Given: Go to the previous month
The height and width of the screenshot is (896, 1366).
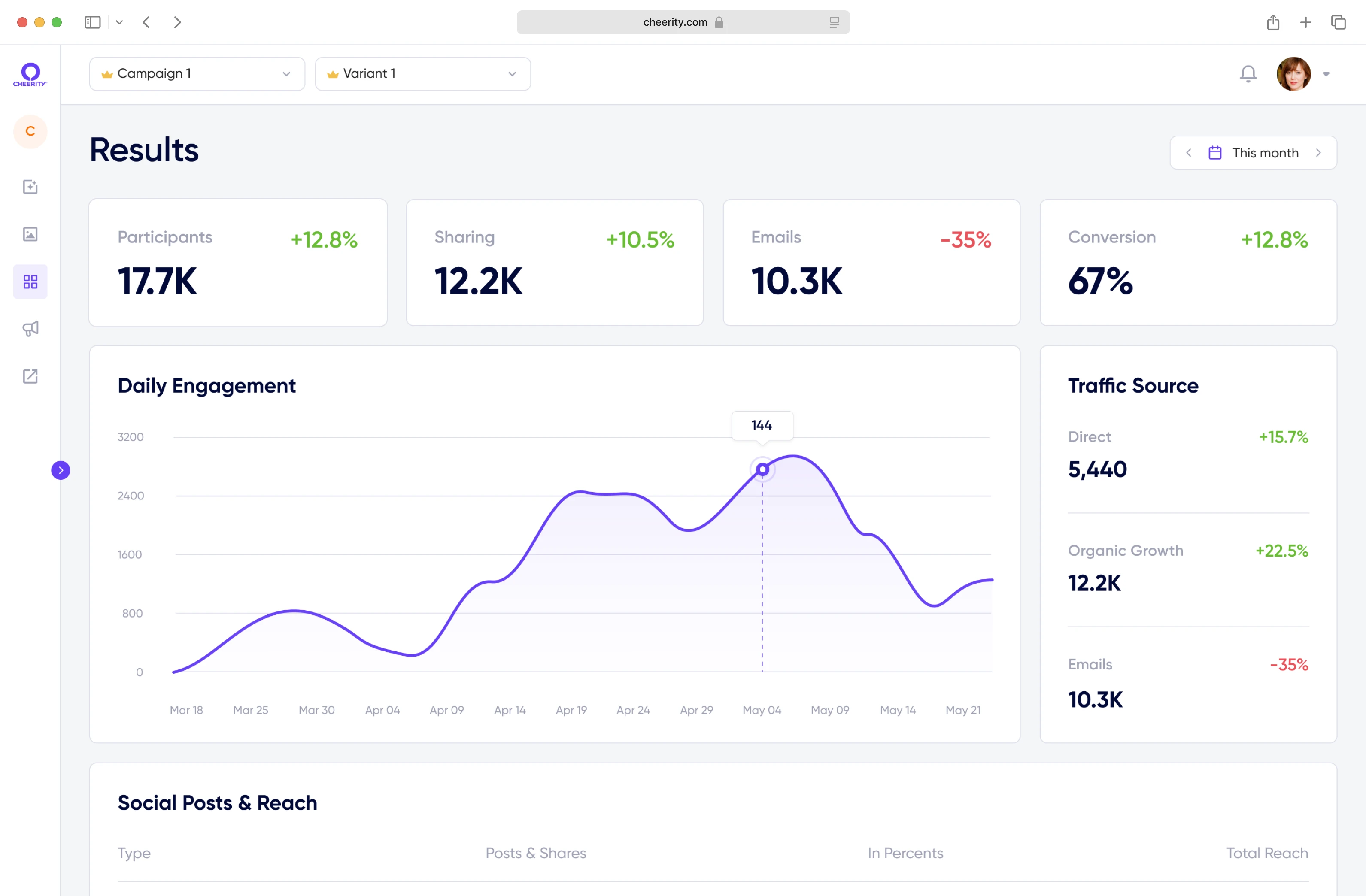Looking at the screenshot, I should tap(1189, 153).
